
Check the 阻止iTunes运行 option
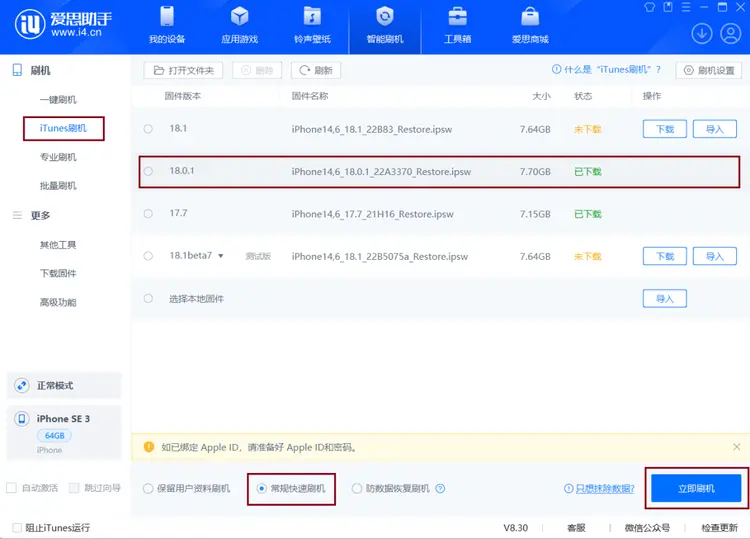(17, 527)
